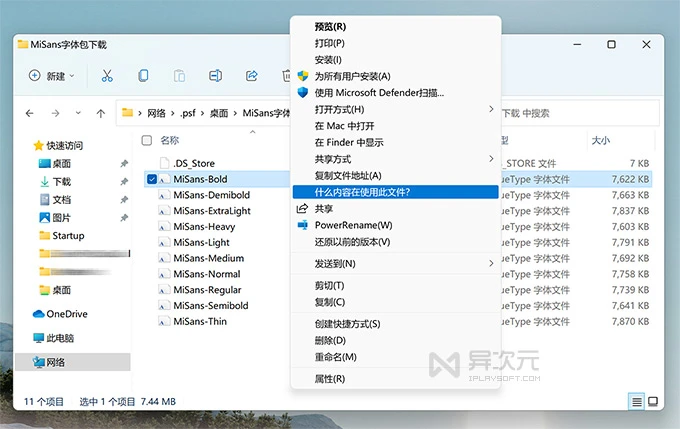Click the Share icon in toolbar
Image resolution: width=680 pixels, height=429 pixels.
[x=252, y=76]
